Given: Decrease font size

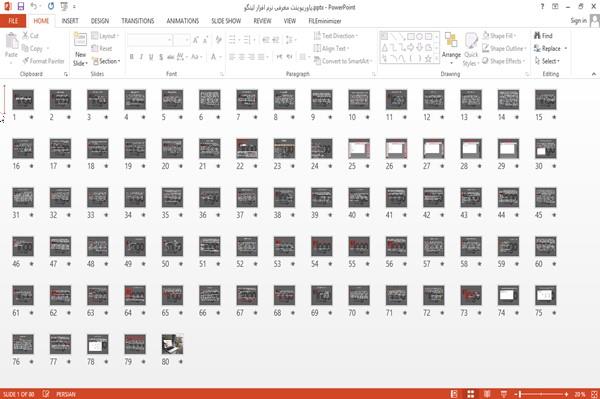Looking at the screenshot, I should tap(205, 40).
